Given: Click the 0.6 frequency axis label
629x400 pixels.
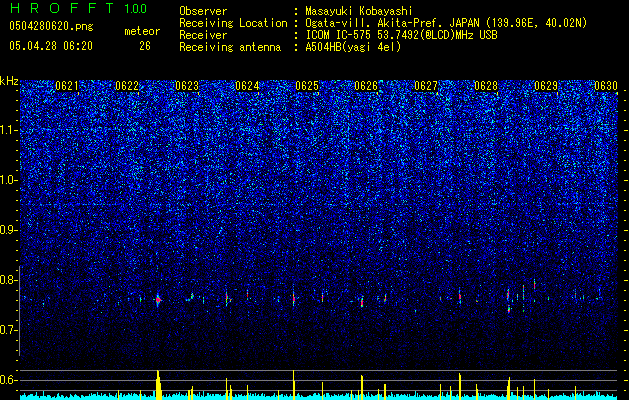Looking at the screenshot, I should click(x=8, y=380).
